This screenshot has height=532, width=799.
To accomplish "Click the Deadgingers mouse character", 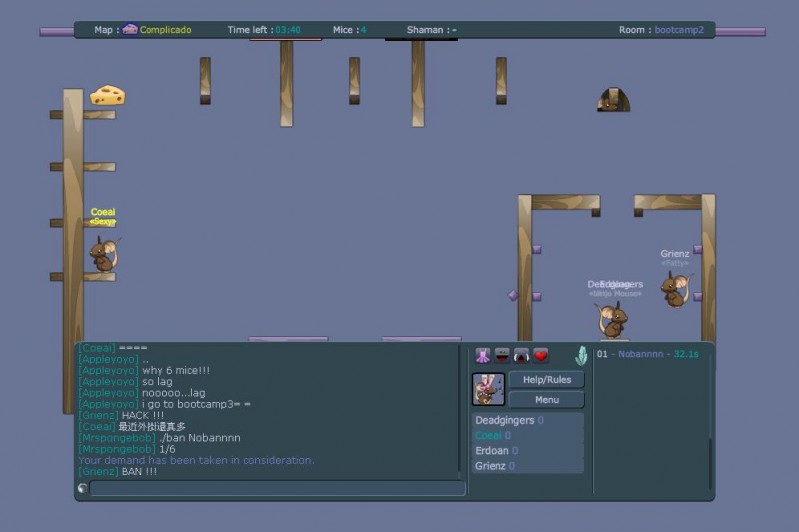I will pyautogui.click(x=612, y=320).
